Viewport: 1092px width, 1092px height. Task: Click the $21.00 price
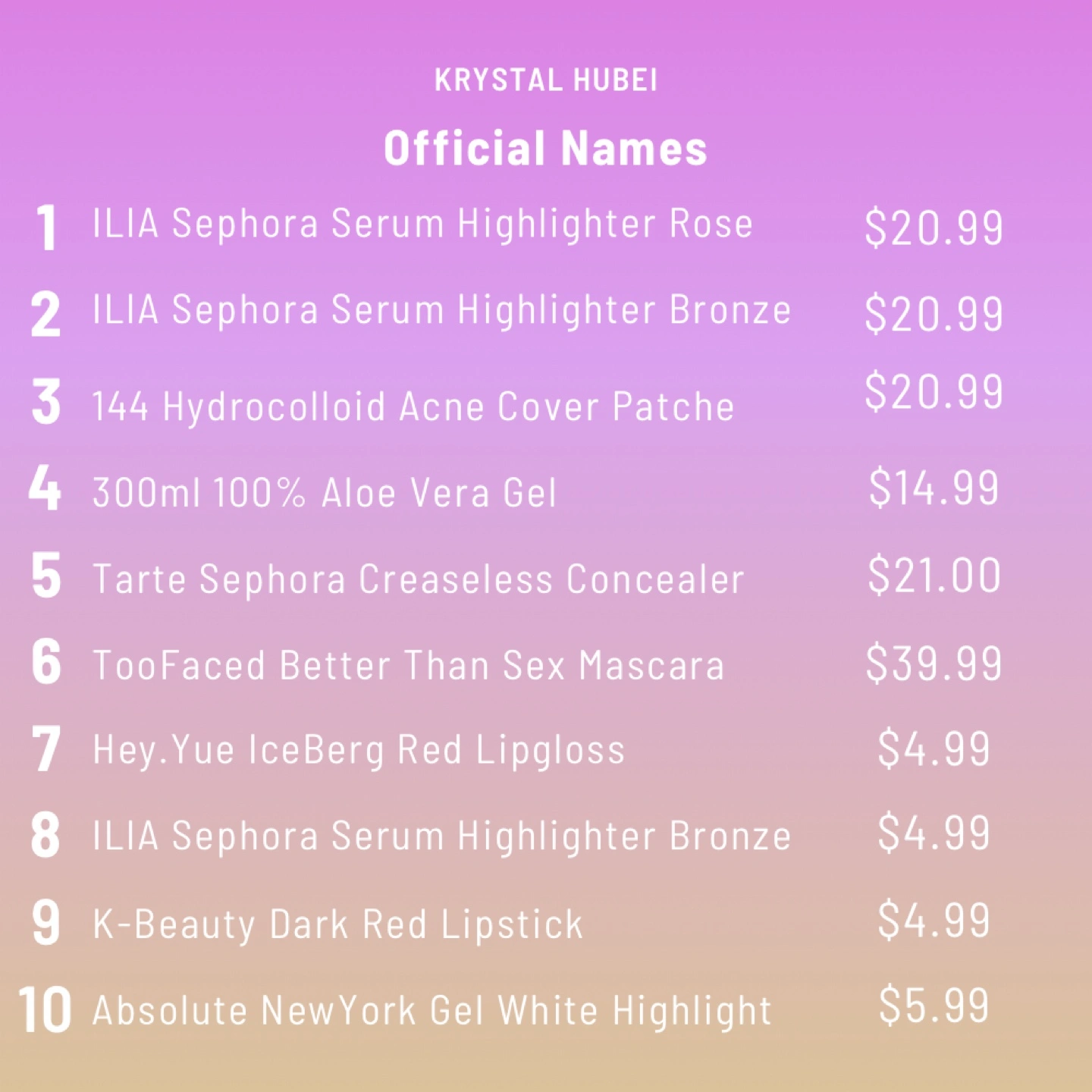tap(934, 575)
